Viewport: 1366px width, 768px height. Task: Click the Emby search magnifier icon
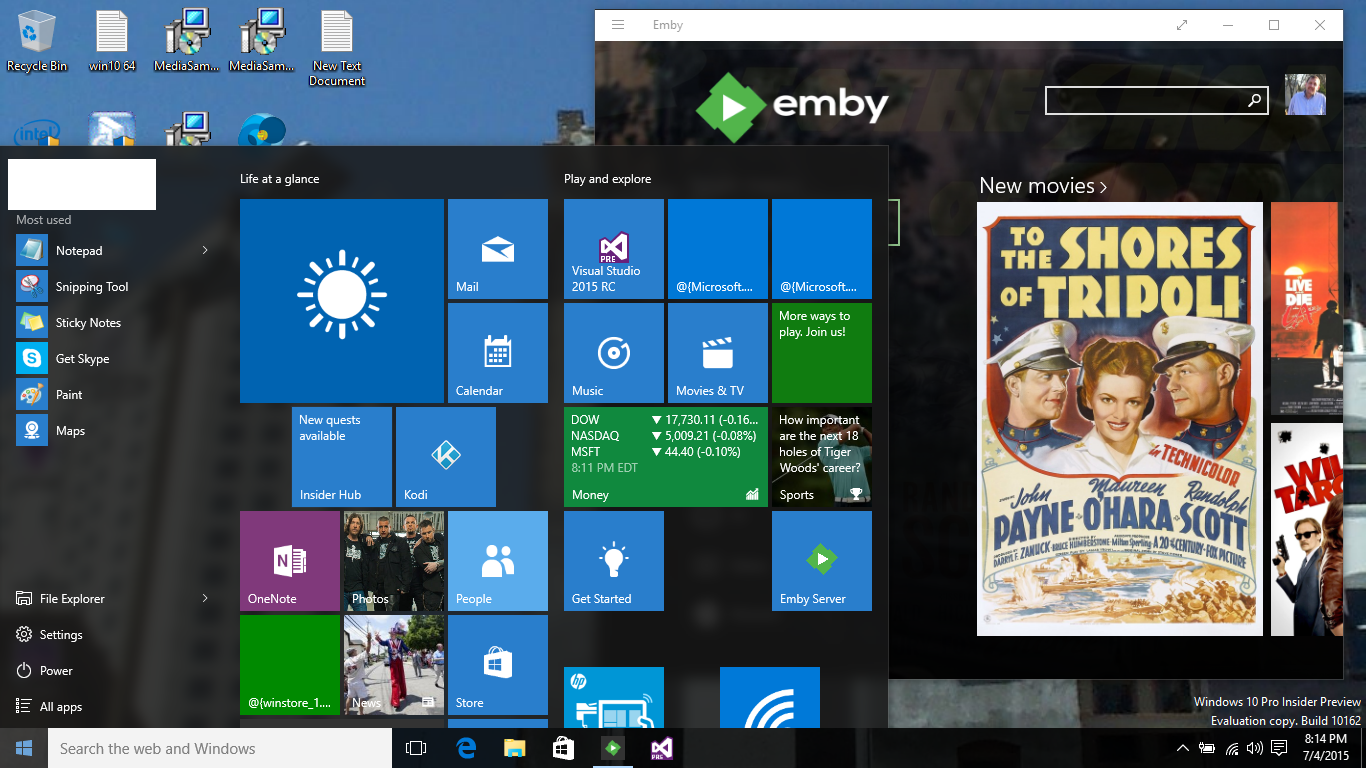[1254, 100]
